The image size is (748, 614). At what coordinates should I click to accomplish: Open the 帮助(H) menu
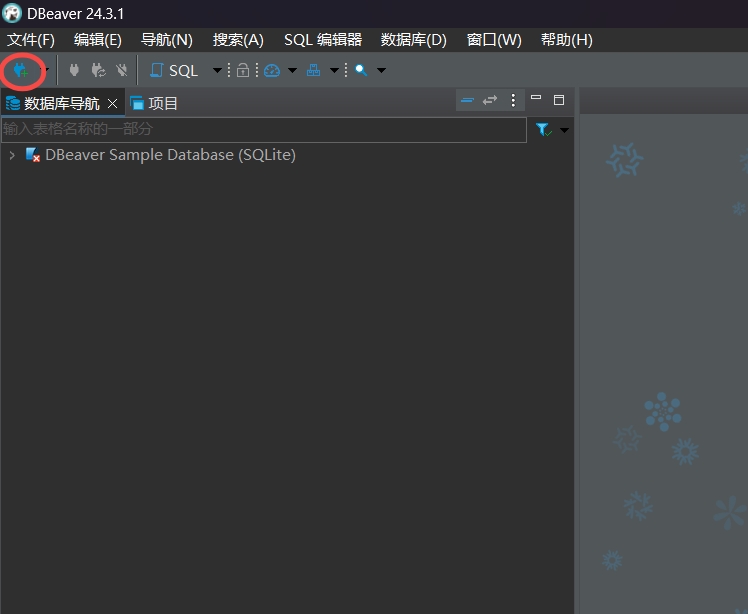(567, 40)
